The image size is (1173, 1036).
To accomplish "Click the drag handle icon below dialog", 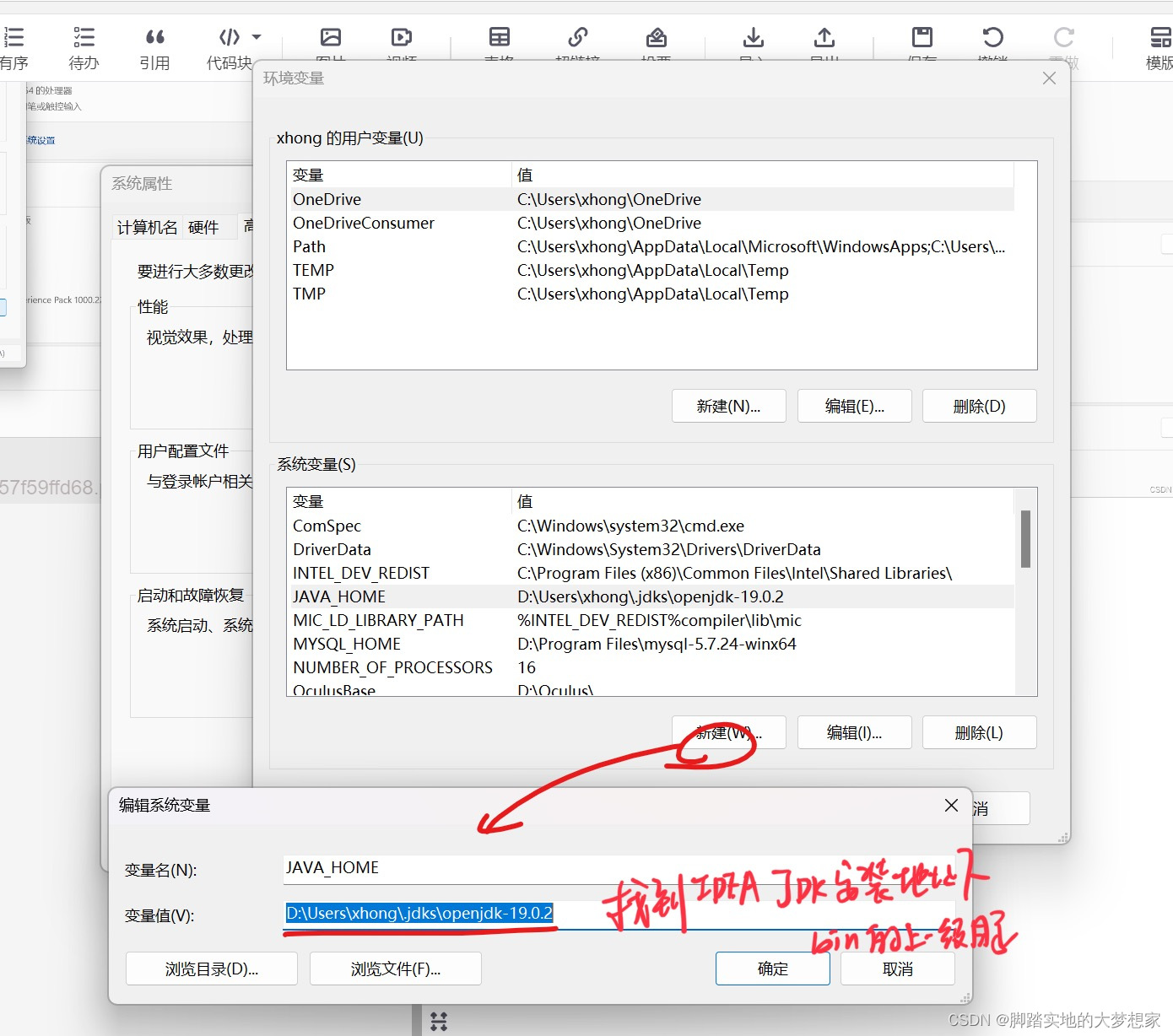I will pos(439,1022).
